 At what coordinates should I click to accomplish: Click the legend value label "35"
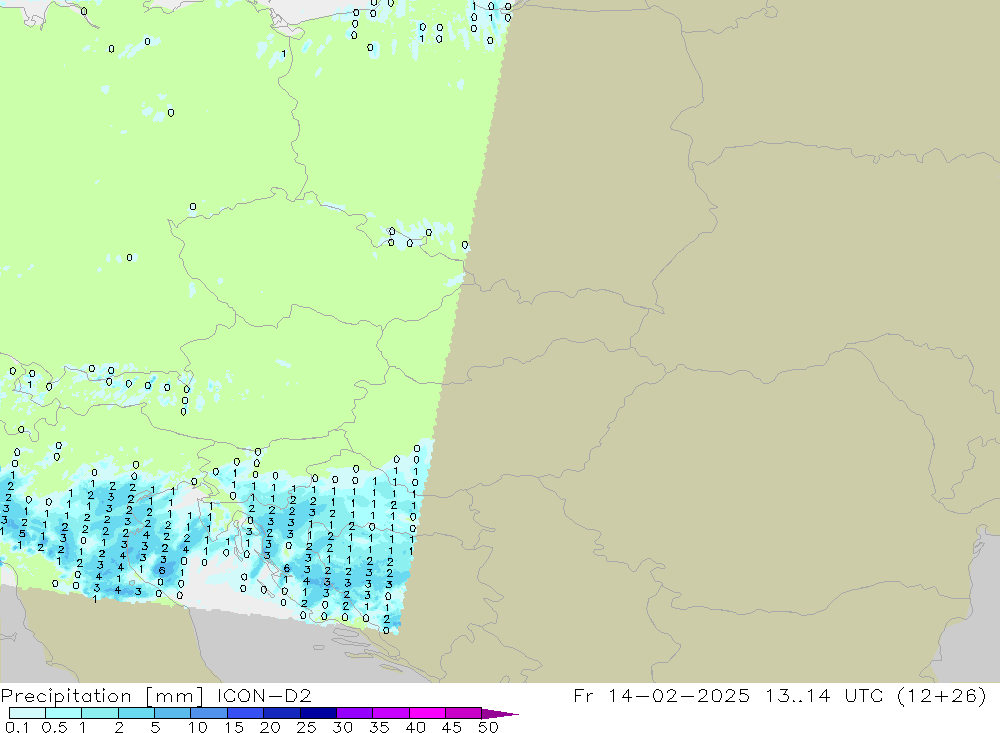tap(379, 727)
